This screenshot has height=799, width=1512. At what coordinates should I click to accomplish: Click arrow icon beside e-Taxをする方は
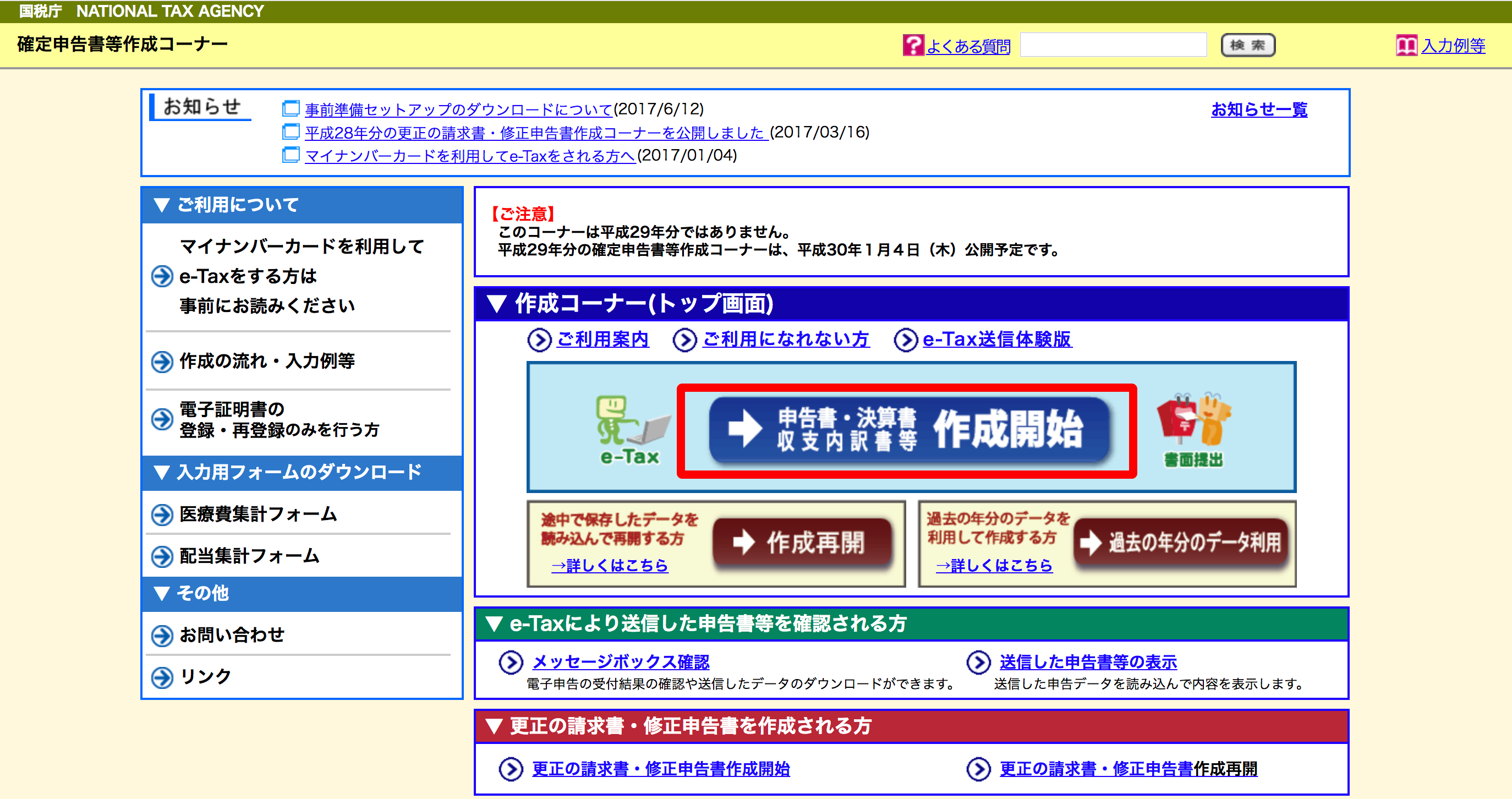click(x=162, y=276)
